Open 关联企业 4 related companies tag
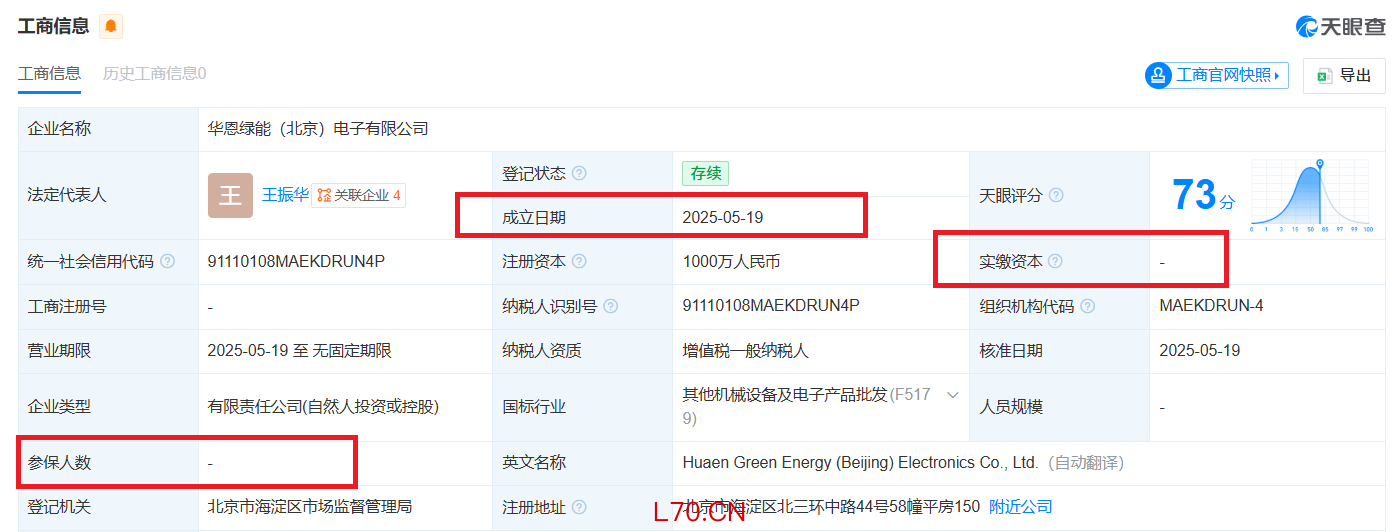The width and height of the screenshot is (1399, 532). click(x=359, y=195)
